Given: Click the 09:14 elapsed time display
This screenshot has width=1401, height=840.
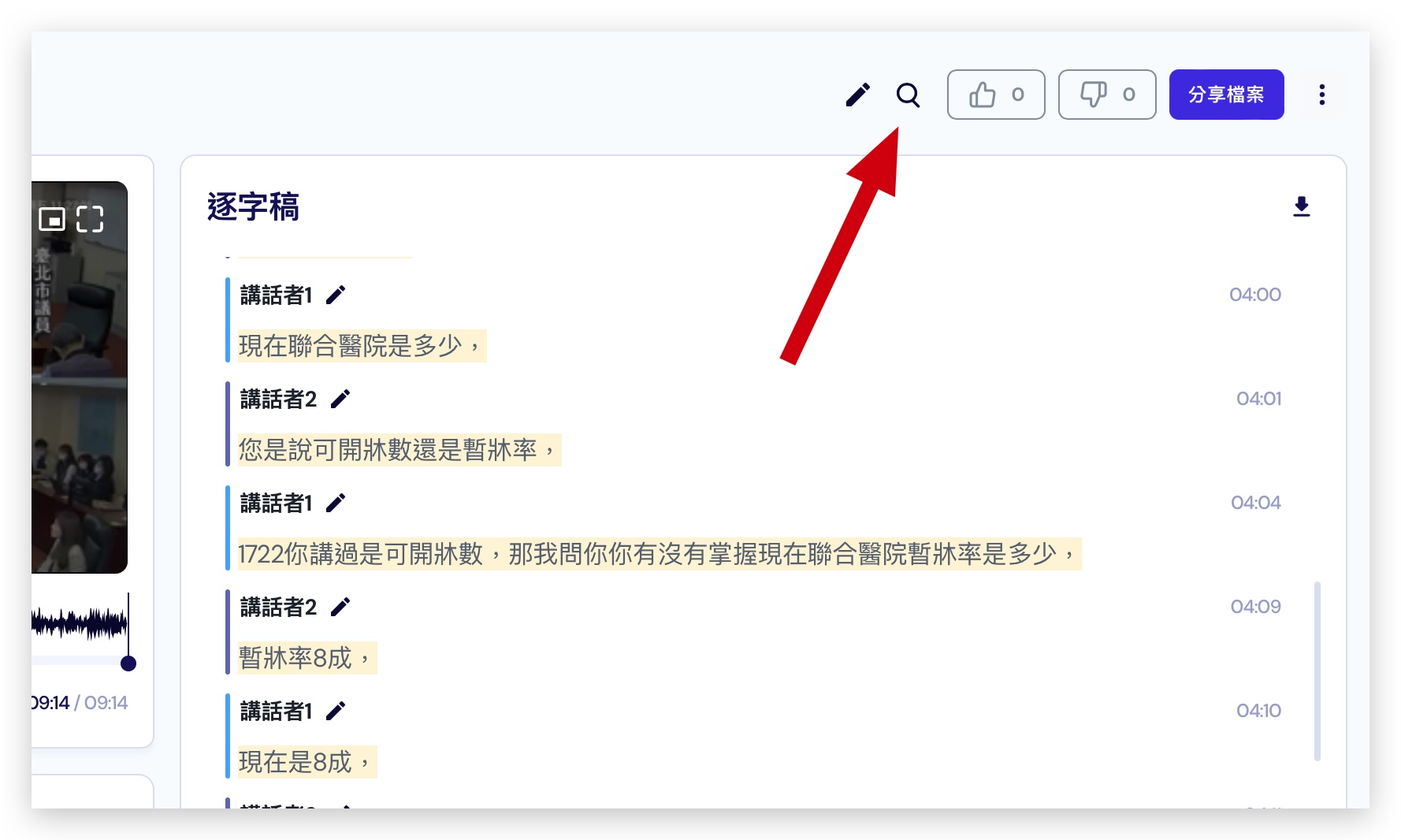Looking at the screenshot, I should (x=50, y=703).
